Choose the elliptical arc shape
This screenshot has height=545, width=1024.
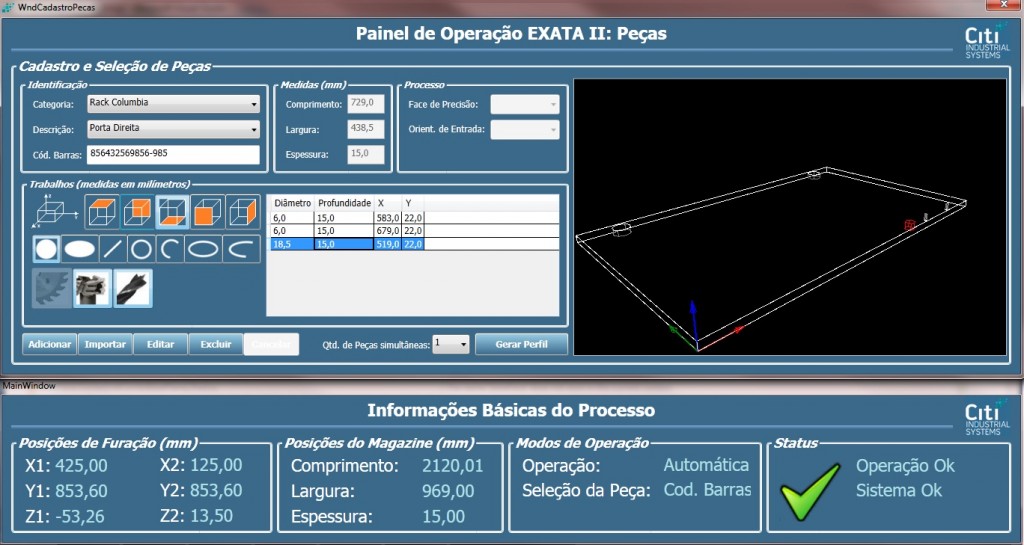(242, 249)
